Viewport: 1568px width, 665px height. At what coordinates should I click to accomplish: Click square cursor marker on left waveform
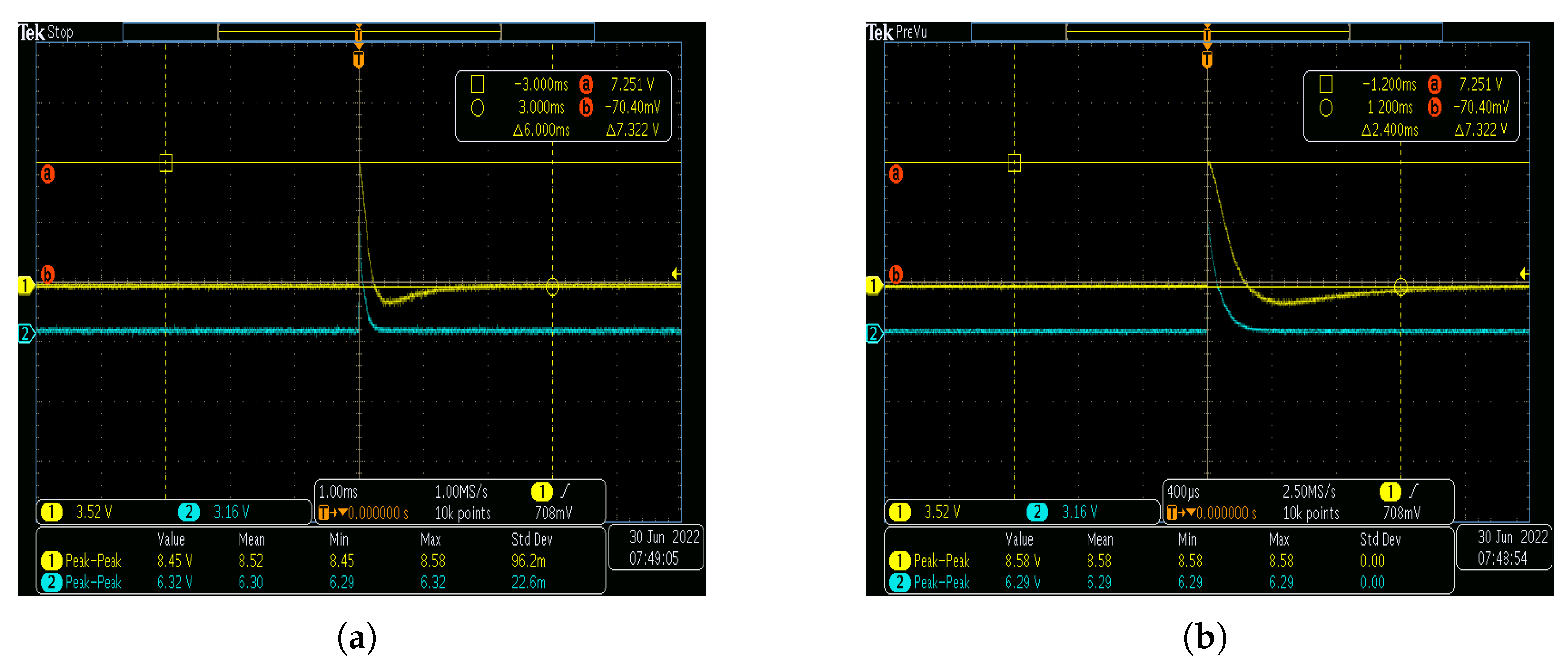[165, 162]
